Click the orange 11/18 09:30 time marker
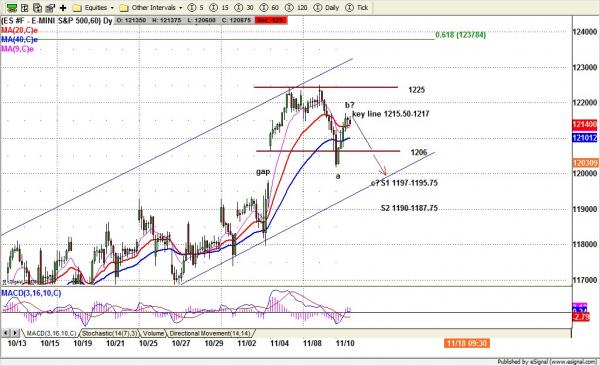Image resolution: width=600 pixels, height=366 pixels. click(466, 343)
